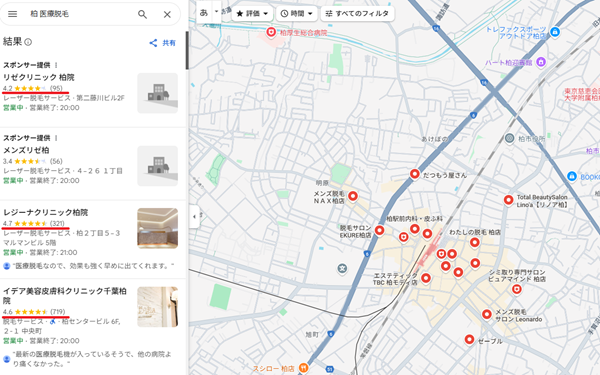Screen dimensions: 600x375
Task: Click the エステティック TBC 柏モディ店 pin
Action: pos(426,278)
